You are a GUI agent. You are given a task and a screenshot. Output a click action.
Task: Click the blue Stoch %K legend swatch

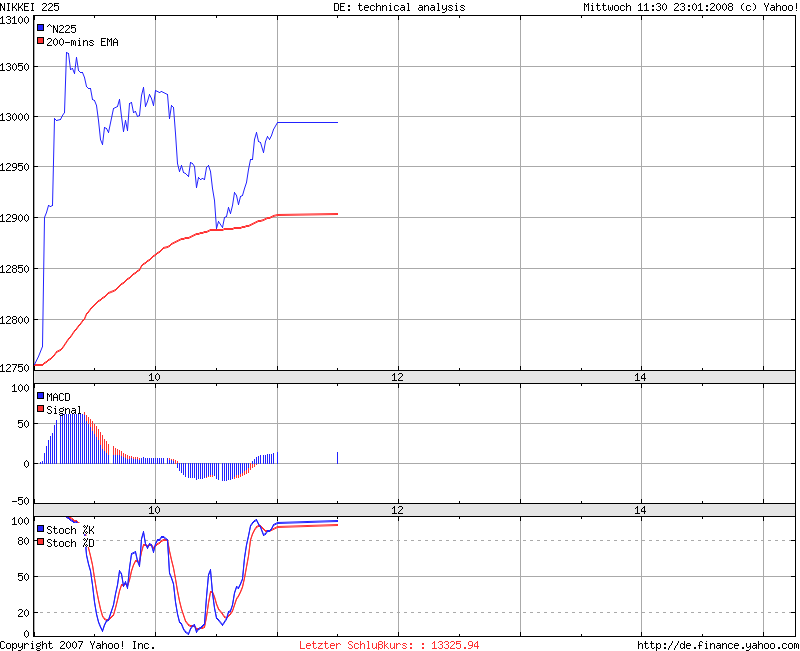coord(41,529)
